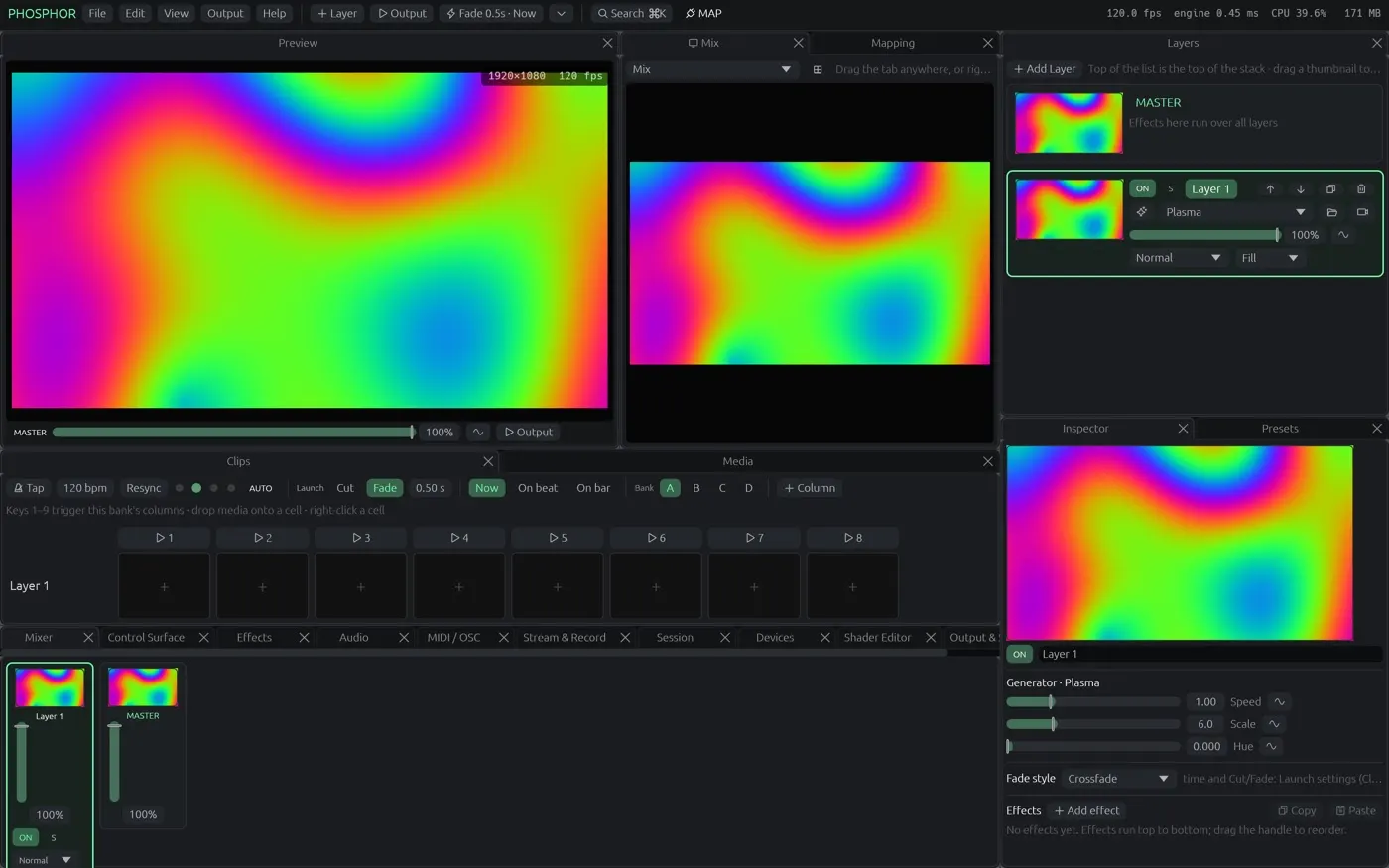1389x868 pixels.
Task: Click Copy effects in Inspector
Action: click(1297, 810)
